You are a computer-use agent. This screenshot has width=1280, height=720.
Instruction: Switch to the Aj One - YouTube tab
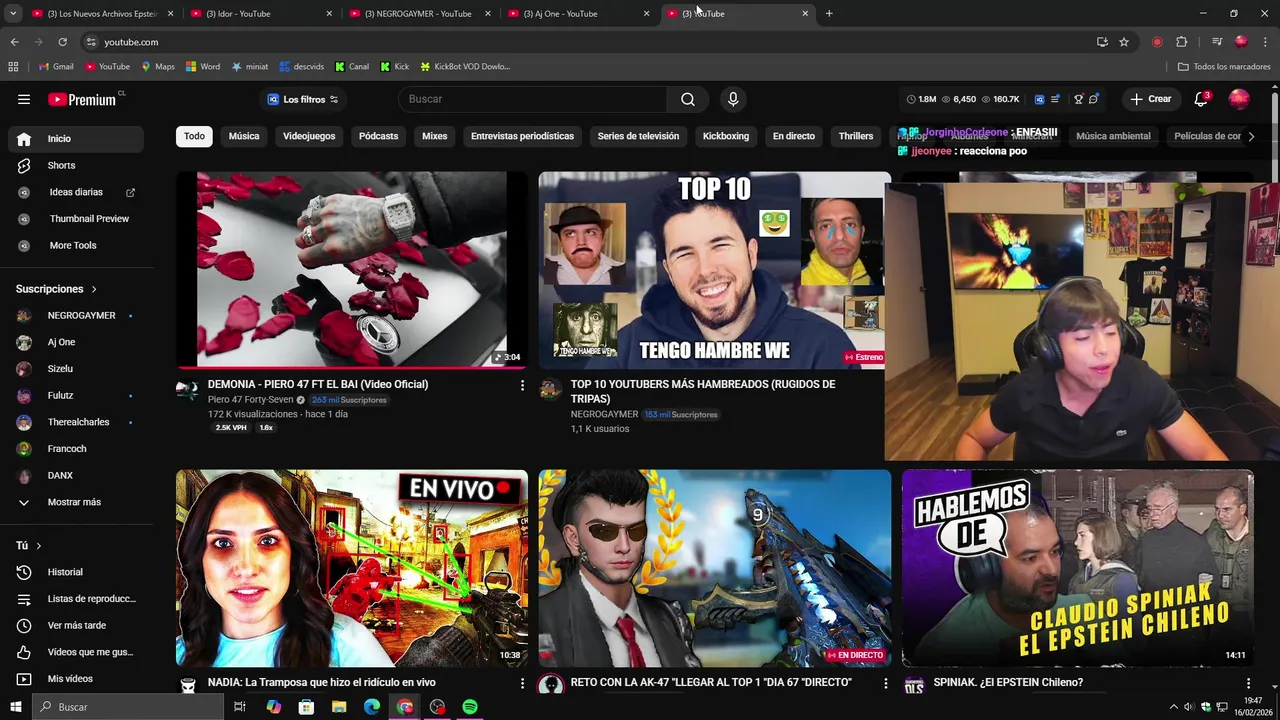click(x=578, y=13)
